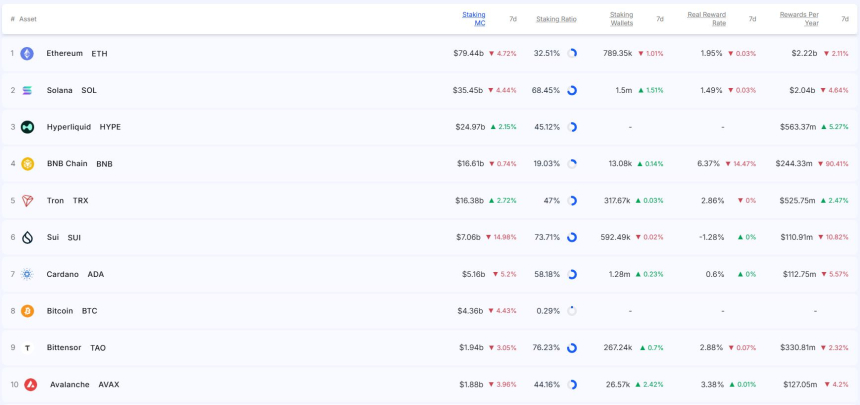The width and height of the screenshot is (860, 405).
Task: Click the Ethereum logo icon
Action: pyautogui.click(x=27, y=54)
